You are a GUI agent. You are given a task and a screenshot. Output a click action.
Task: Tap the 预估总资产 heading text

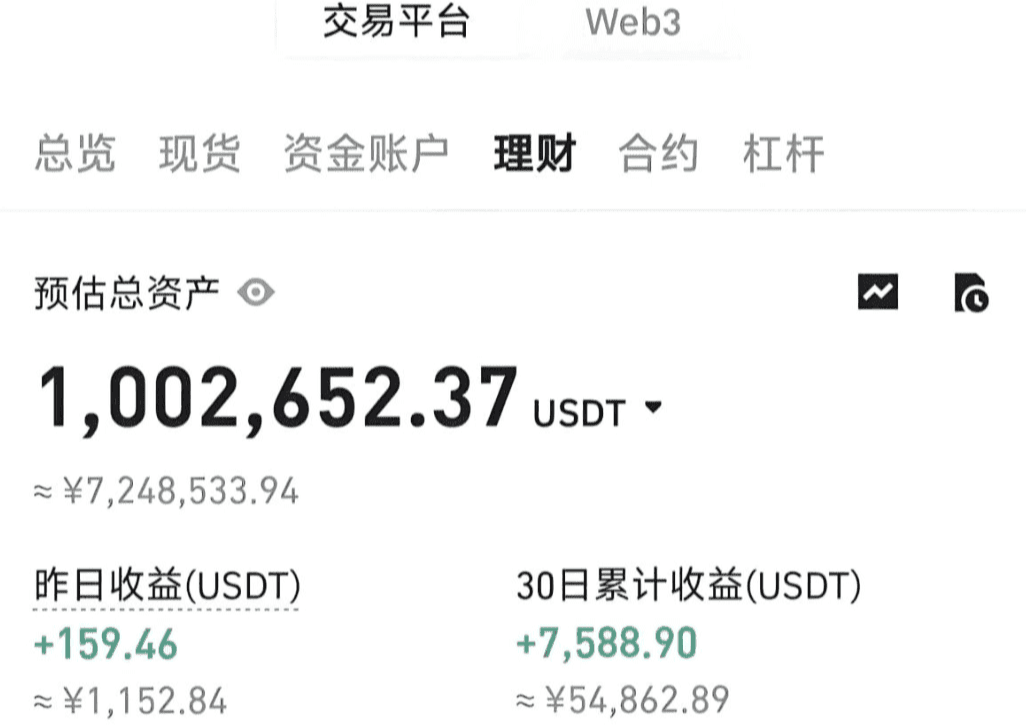(126, 293)
